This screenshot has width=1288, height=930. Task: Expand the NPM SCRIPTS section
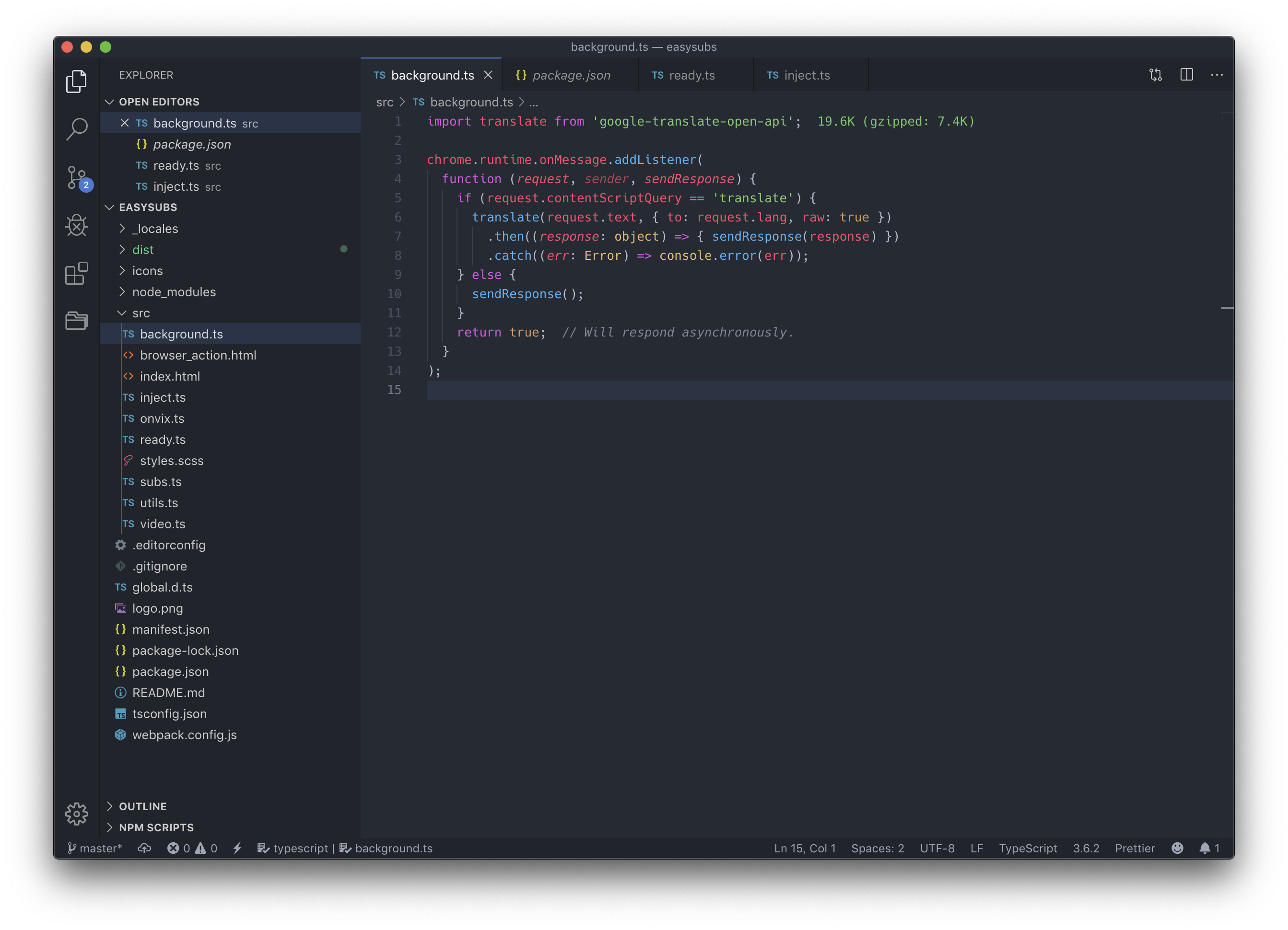tap(156, 827)
